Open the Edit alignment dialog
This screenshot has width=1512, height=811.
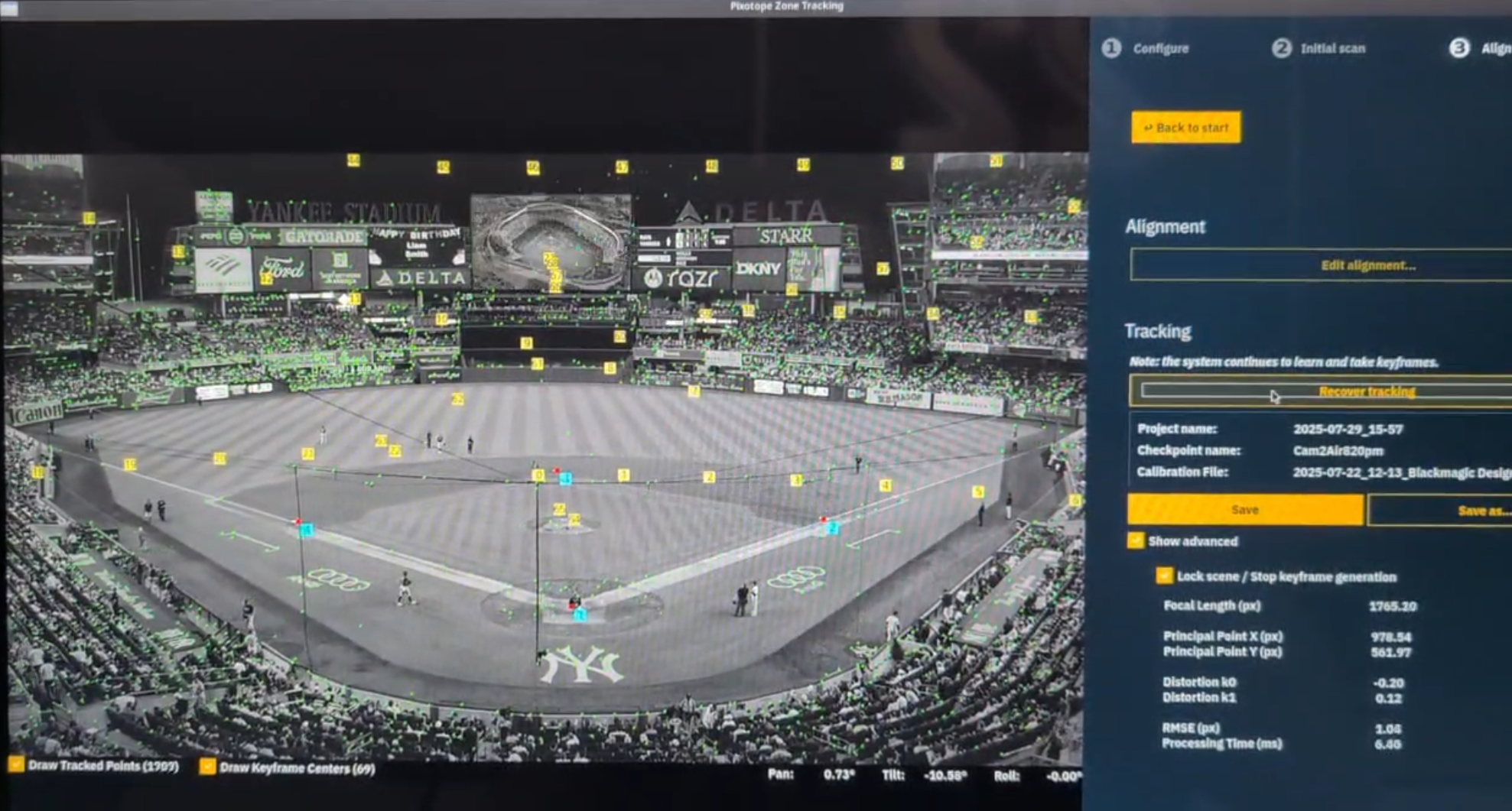pyautogui.click(x=1367, y=265)
